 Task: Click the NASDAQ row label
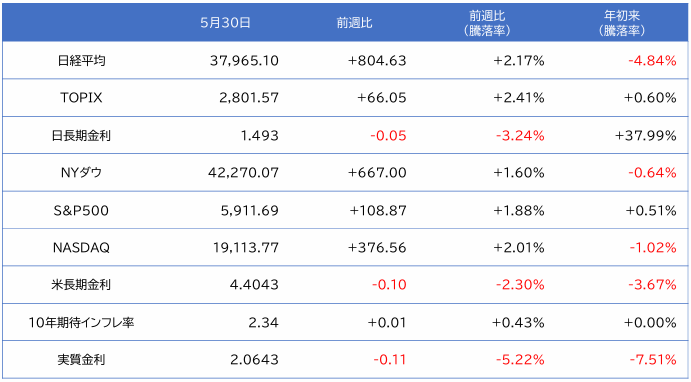tap(82, 248)
